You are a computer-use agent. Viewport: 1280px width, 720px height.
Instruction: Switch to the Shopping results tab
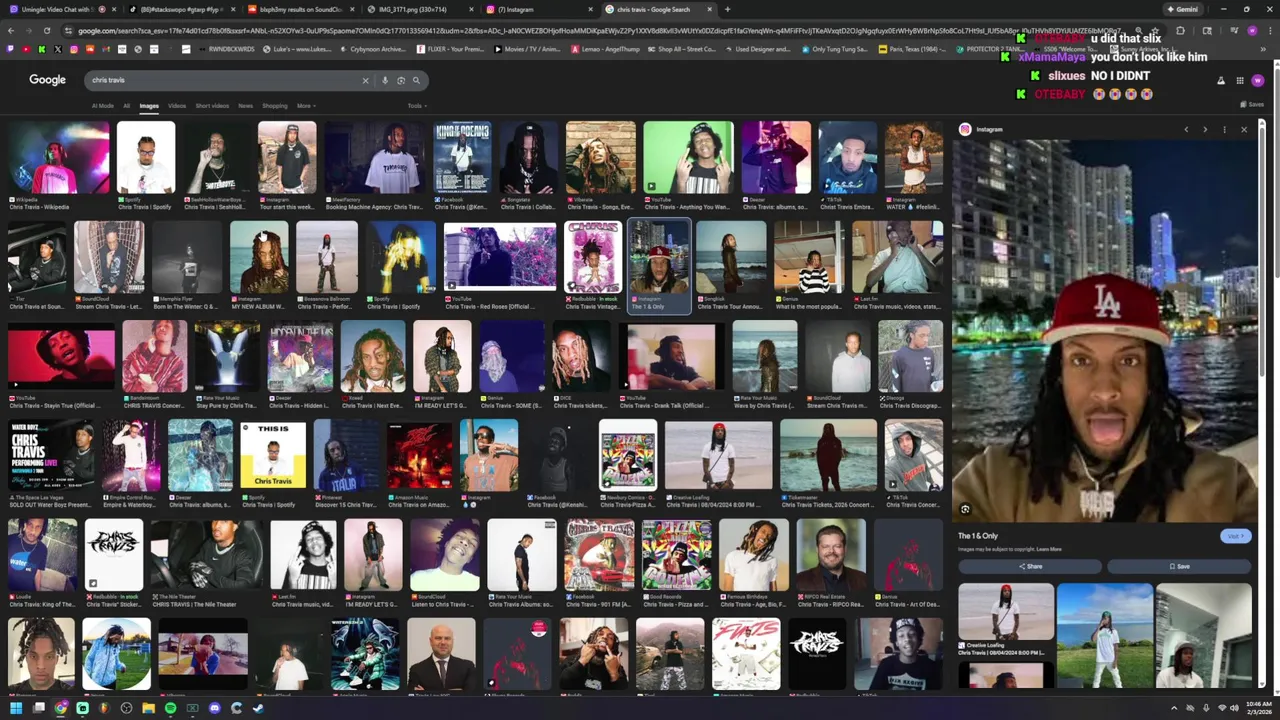(275, 106)
